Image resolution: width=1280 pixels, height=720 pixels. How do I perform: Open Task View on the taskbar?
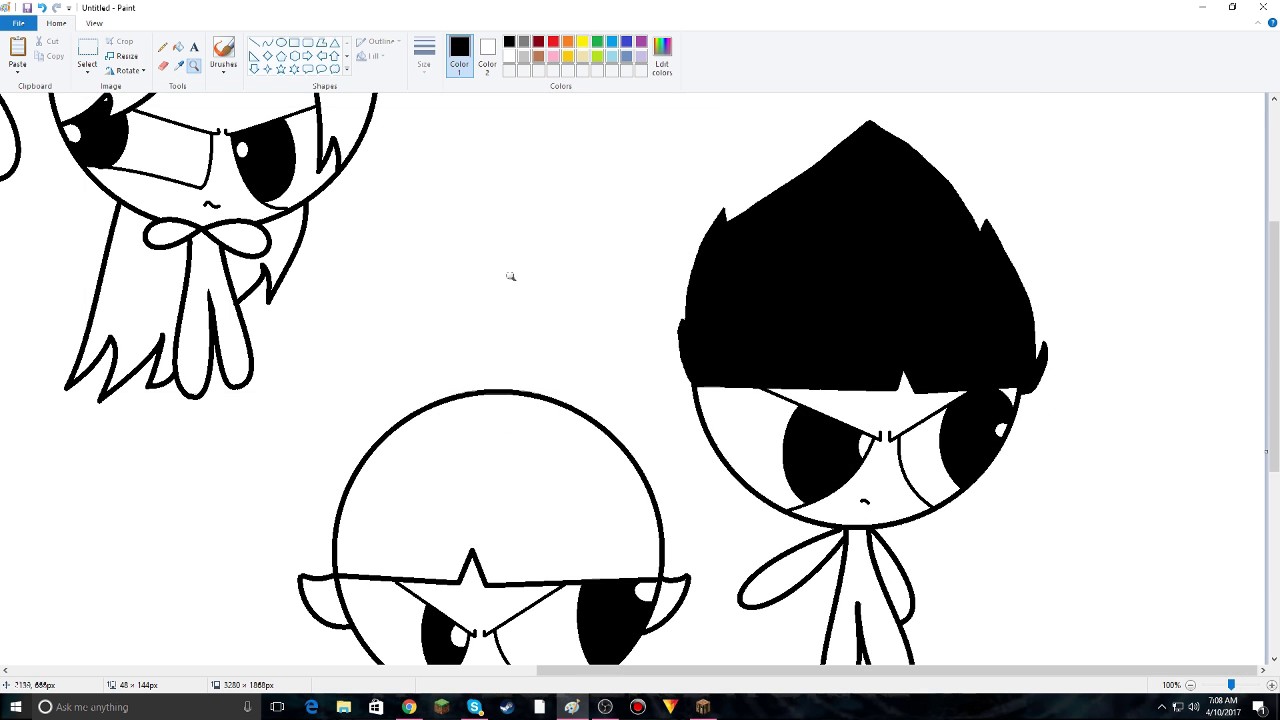[x=277, y=707]
